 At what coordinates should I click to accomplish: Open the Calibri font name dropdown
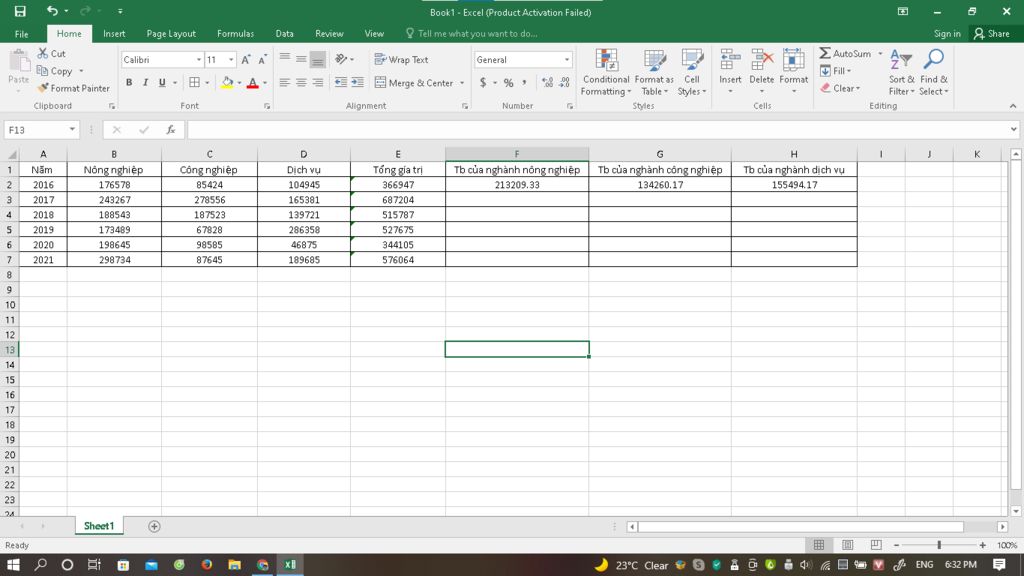click(x=199, y=59)
